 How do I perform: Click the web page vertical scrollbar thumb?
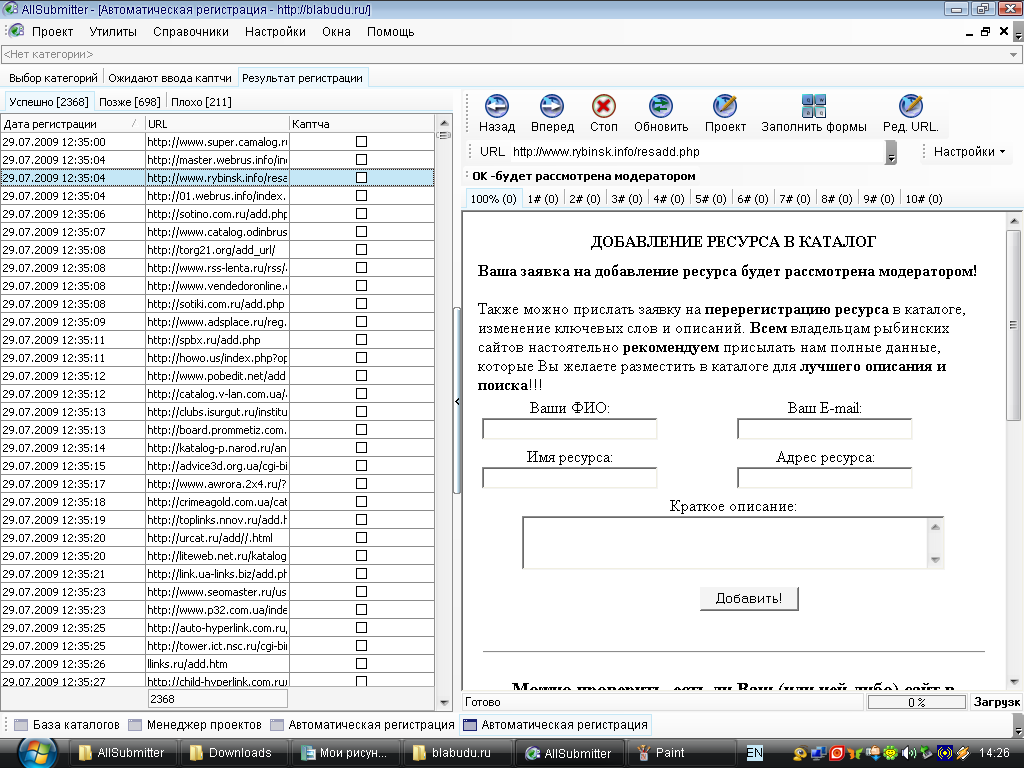tap(1013, 324)
